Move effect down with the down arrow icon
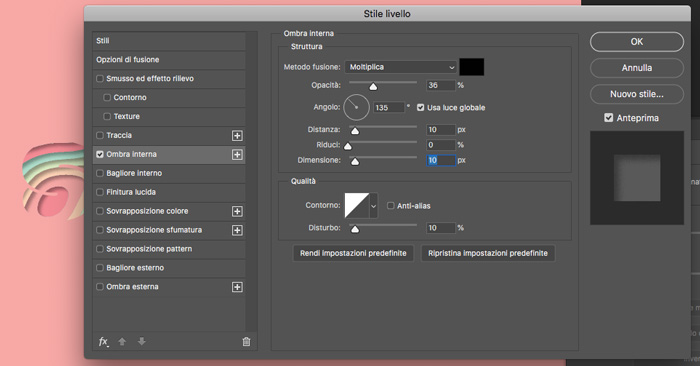The image size is (700, 366). 142,341
